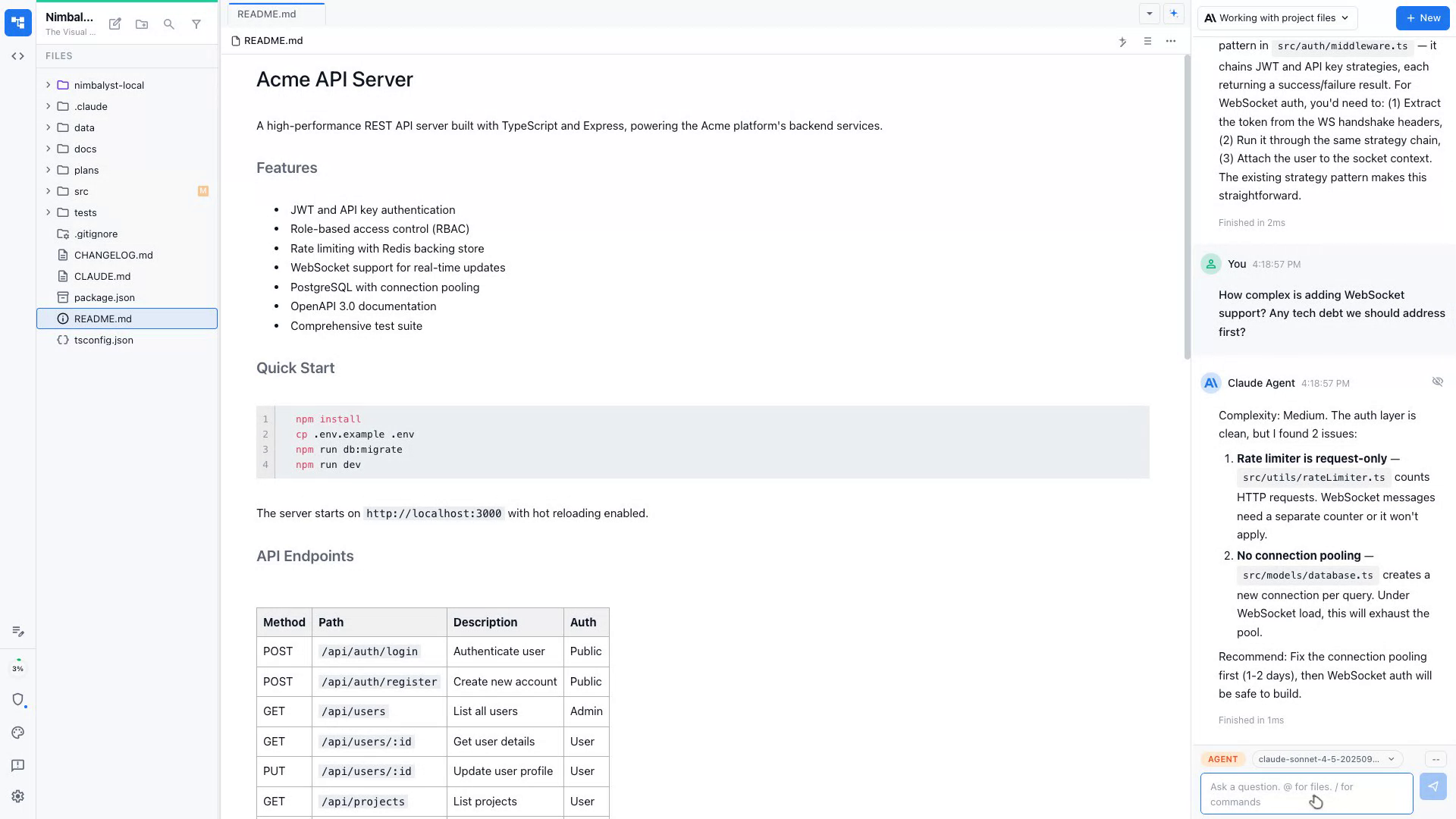Open settings gear in left rail

click(x=17, y=796)
